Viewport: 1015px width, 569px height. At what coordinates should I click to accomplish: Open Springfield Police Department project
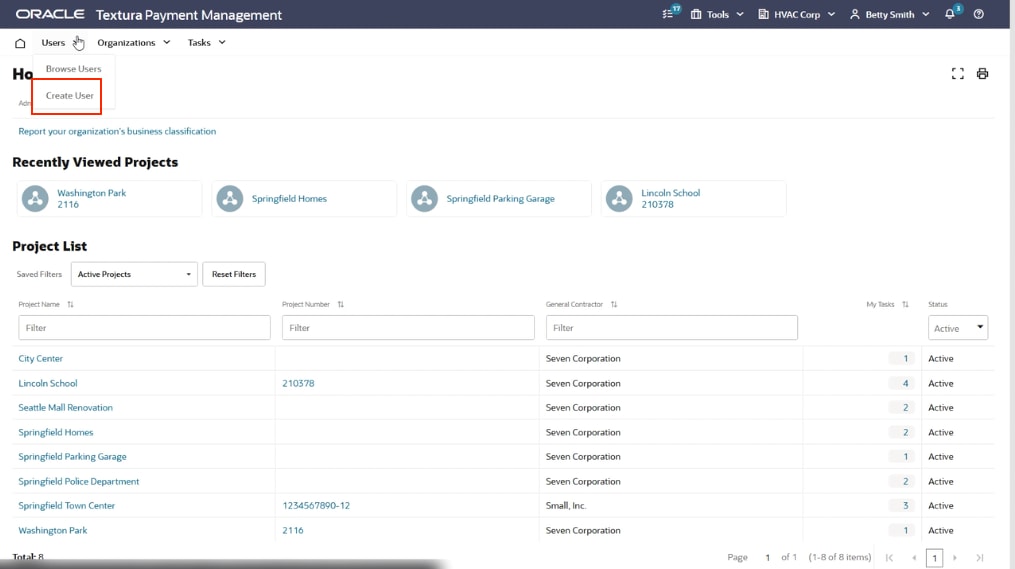[x=79, y=482]
